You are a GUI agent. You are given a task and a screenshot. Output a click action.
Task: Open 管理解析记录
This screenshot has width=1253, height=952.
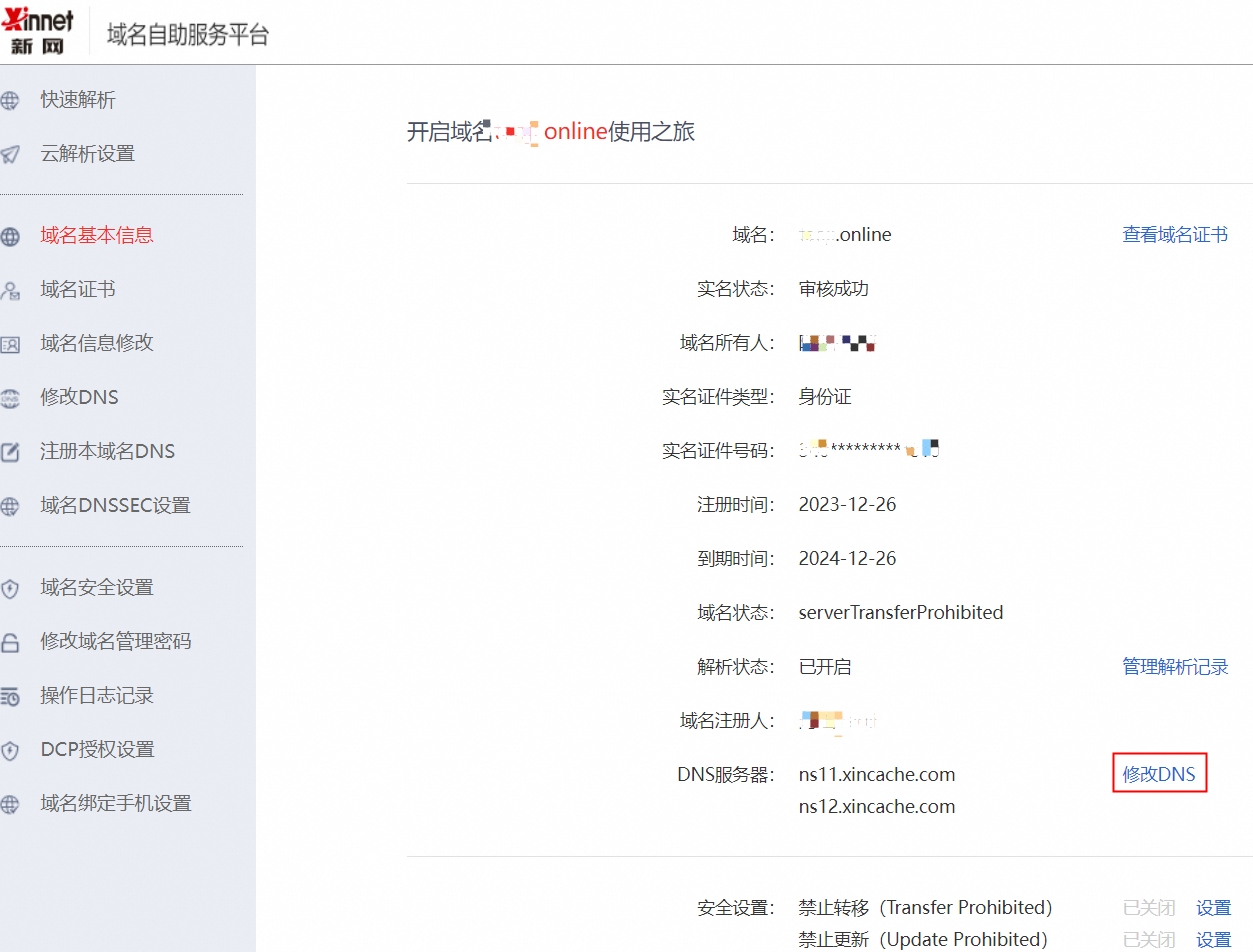1174,666
